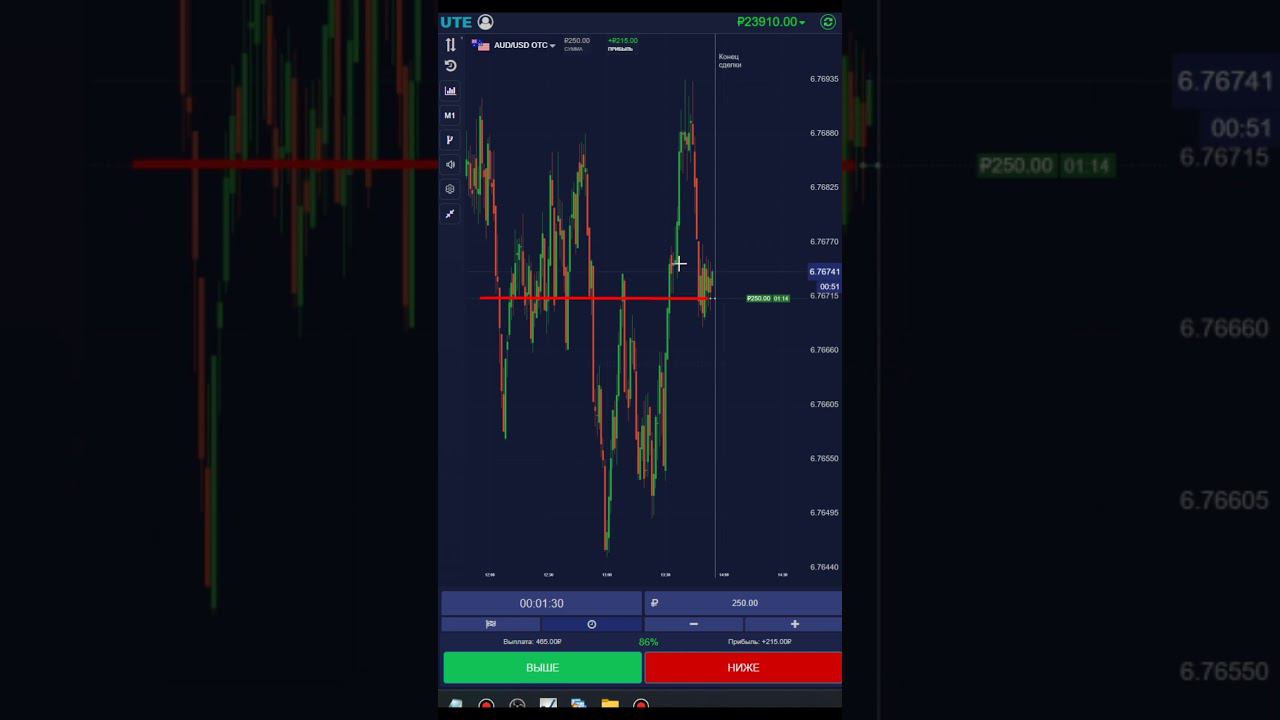
Task: Open the trade history clock icon
Action: [450, 66]
